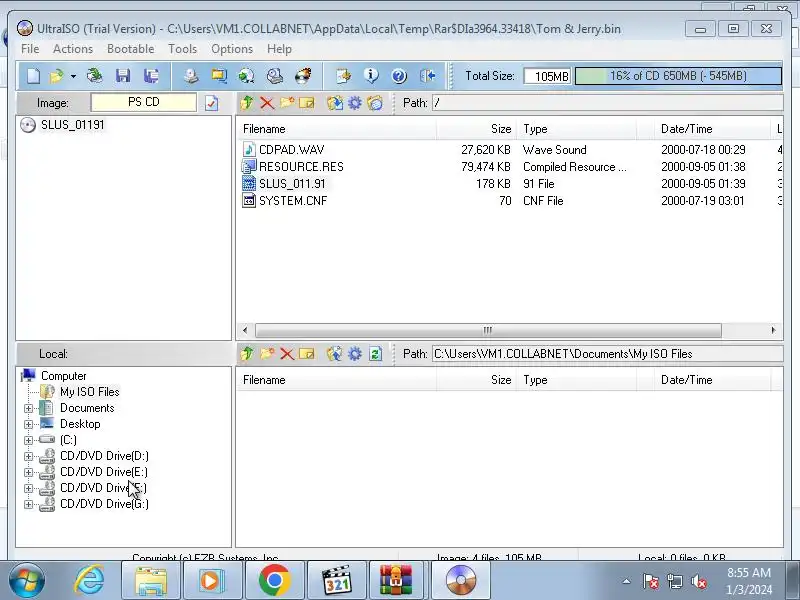Click the Save As icon with floppy and sheet
Viewport: 800px width, 600px height.
[x=151, y=76]
